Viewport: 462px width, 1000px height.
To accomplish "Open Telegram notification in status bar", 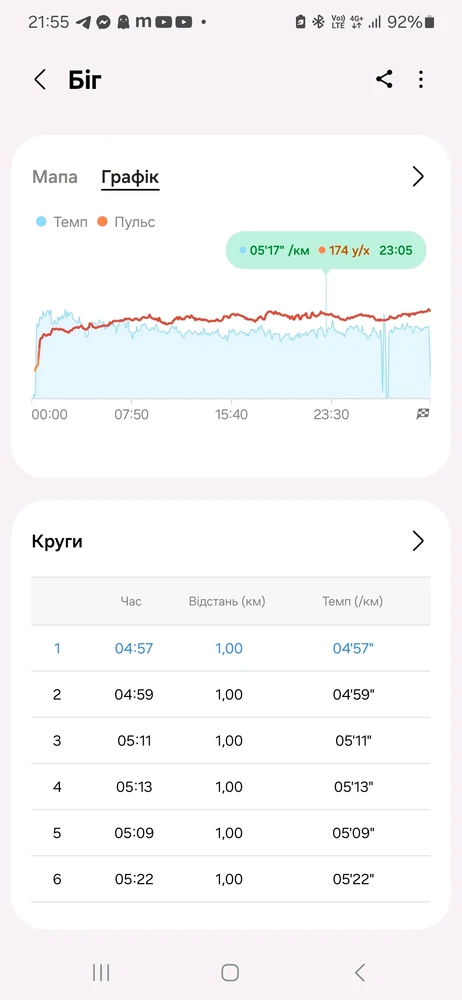I will coord(83,22).
